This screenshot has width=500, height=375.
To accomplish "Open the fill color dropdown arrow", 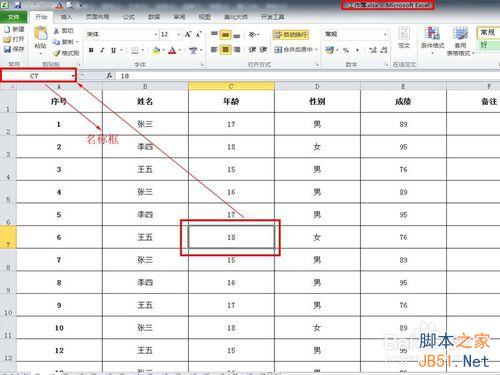I will coord(164,50).
